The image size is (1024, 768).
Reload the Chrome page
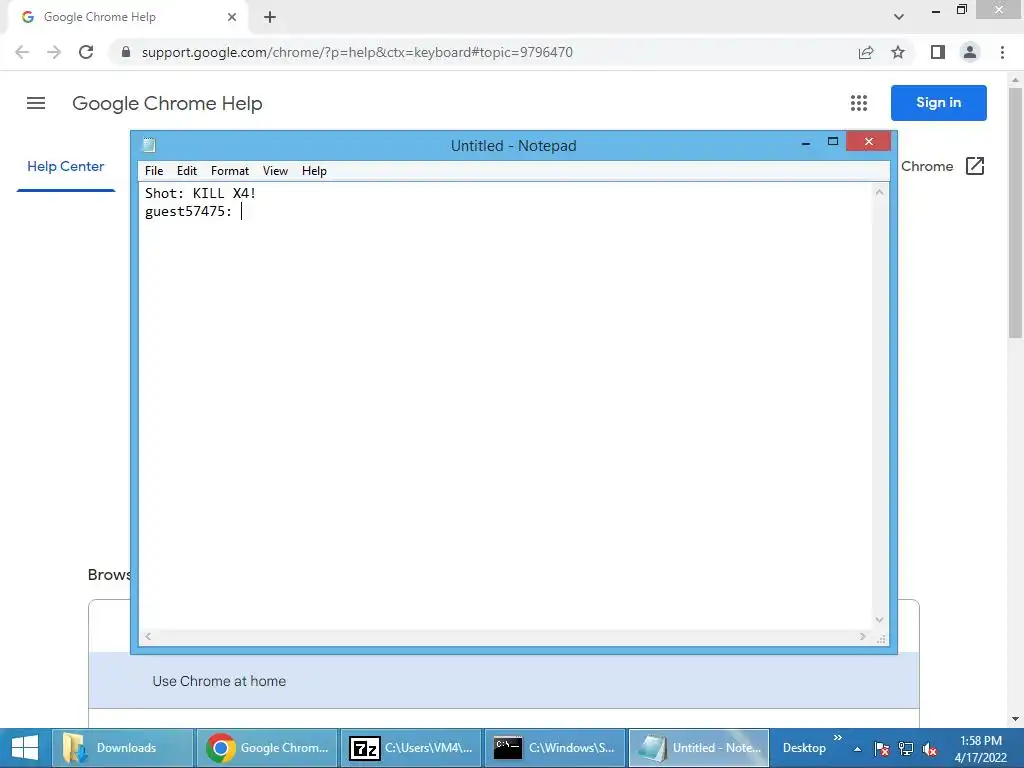tap(86, 52)
